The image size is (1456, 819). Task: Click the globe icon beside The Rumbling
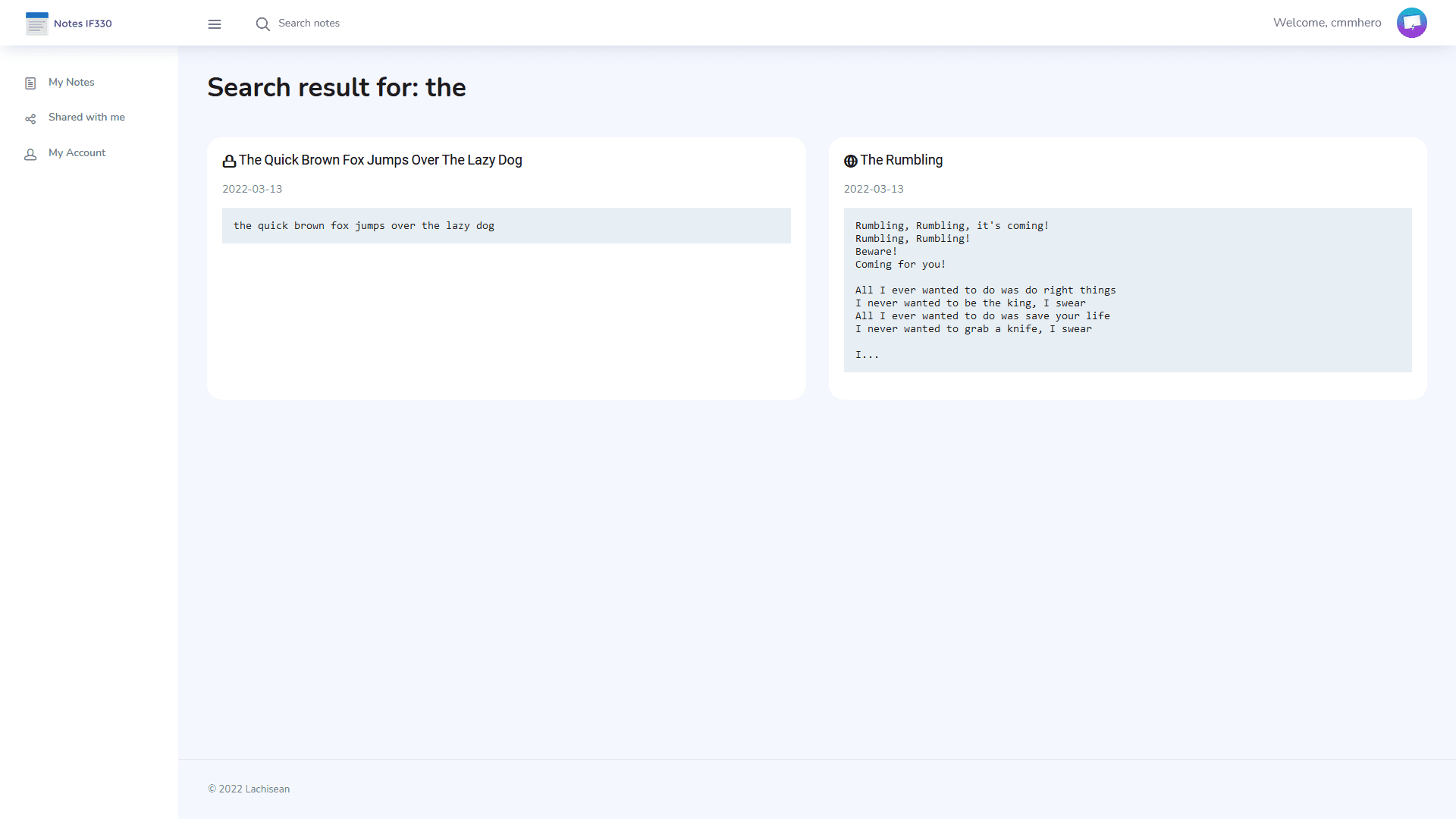850,161
